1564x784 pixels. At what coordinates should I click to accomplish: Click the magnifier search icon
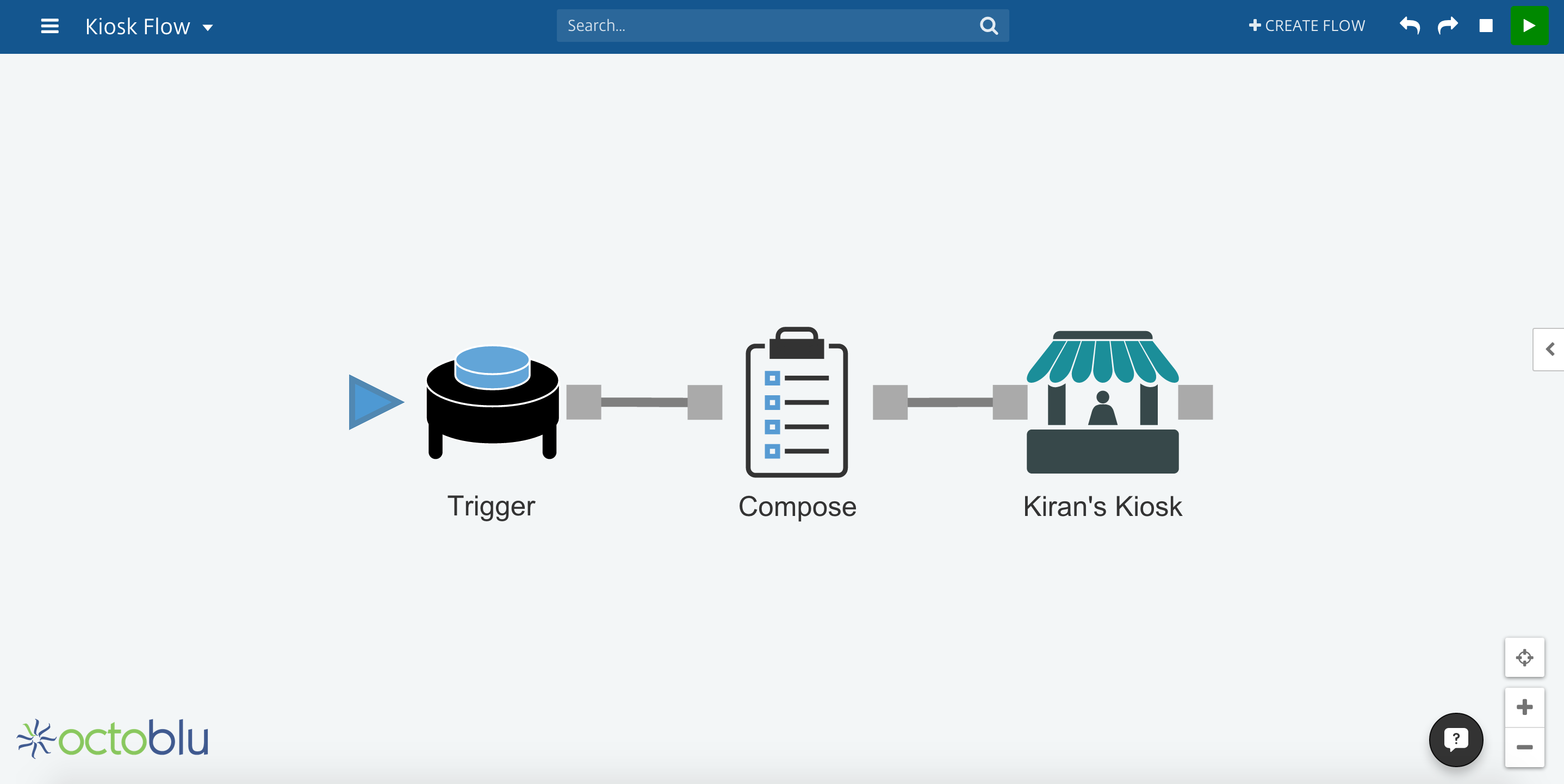coord(989,26)
